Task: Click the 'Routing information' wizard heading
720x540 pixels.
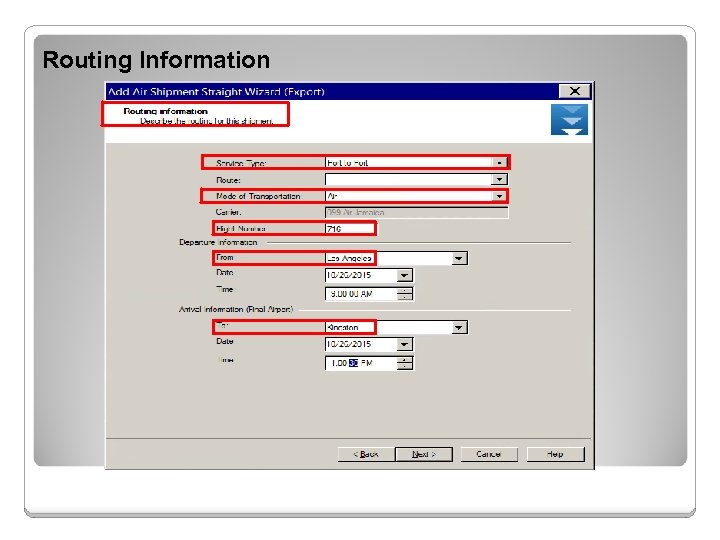Action: 165,111
